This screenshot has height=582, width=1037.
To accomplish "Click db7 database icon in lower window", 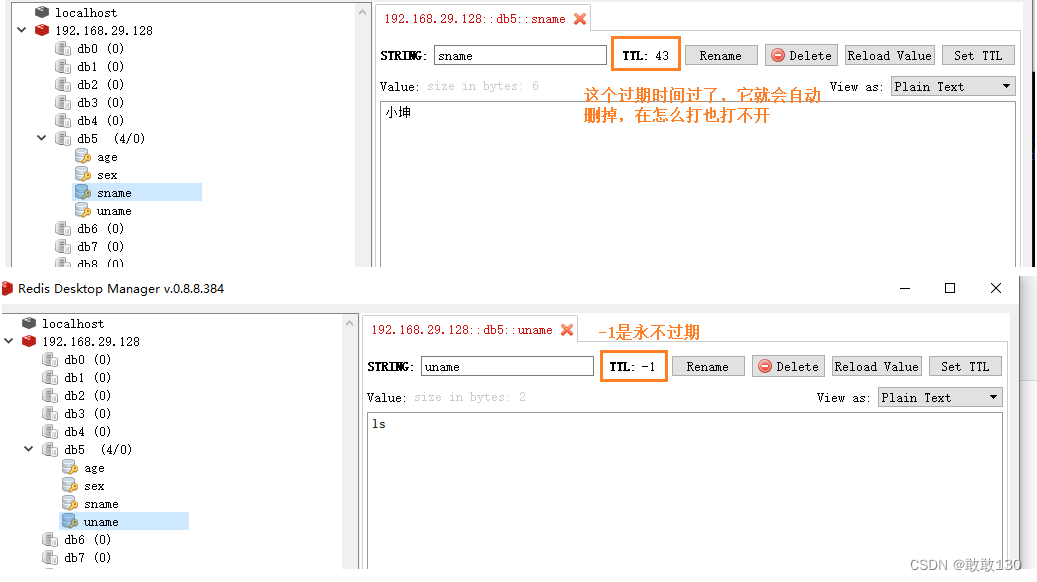I will click(x=50, y=557).
